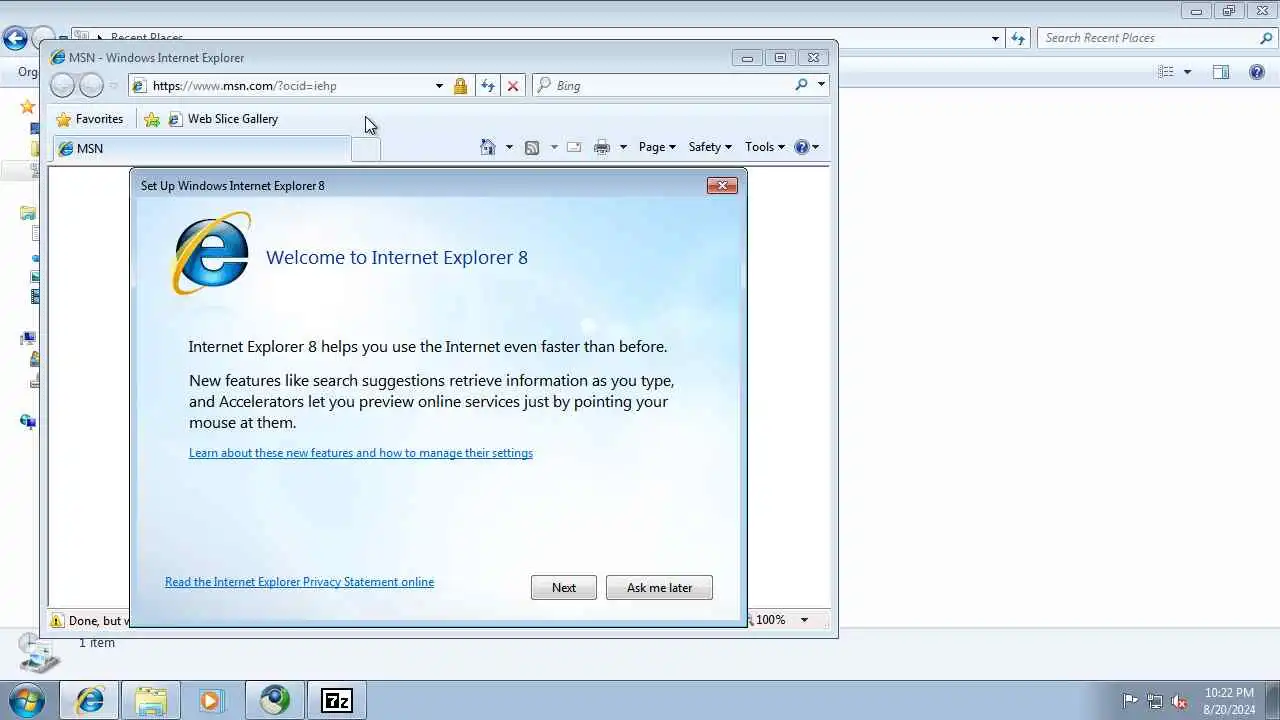The width and height of the screenshot is (1280, 720).
Task: Open the Tools menu
Action: tap(765, 147)
